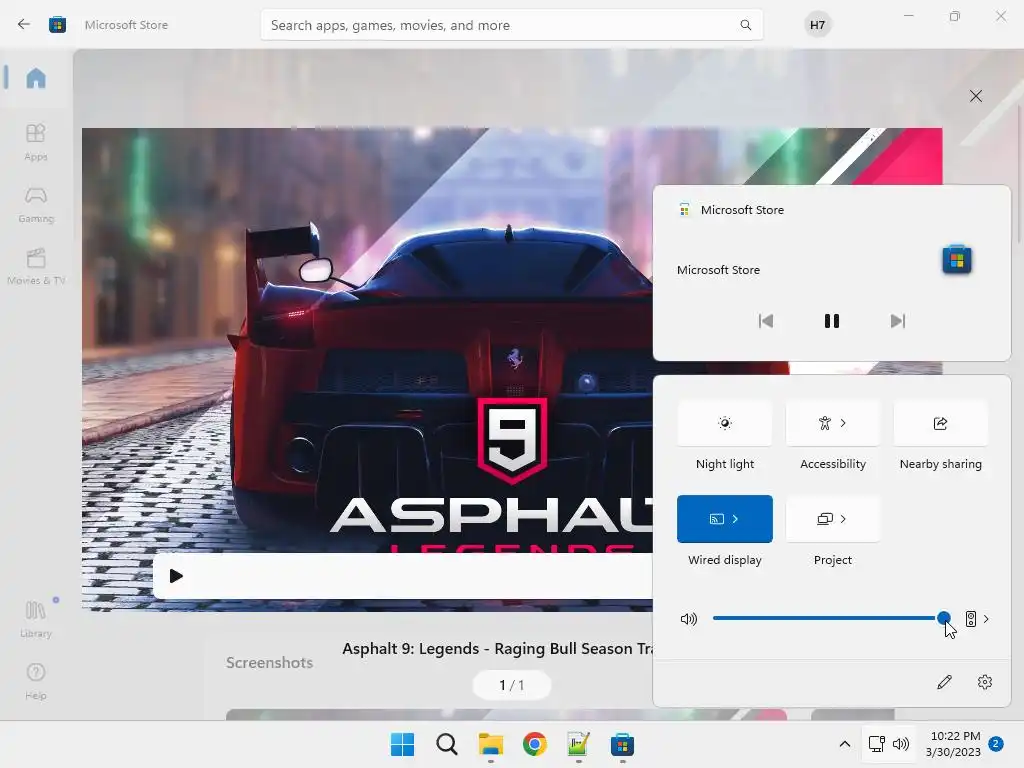The width and height of the screenshot is (1024, 768).
Task: Launch Google Chrome from taskbar
Action: (x=535, y=744)
